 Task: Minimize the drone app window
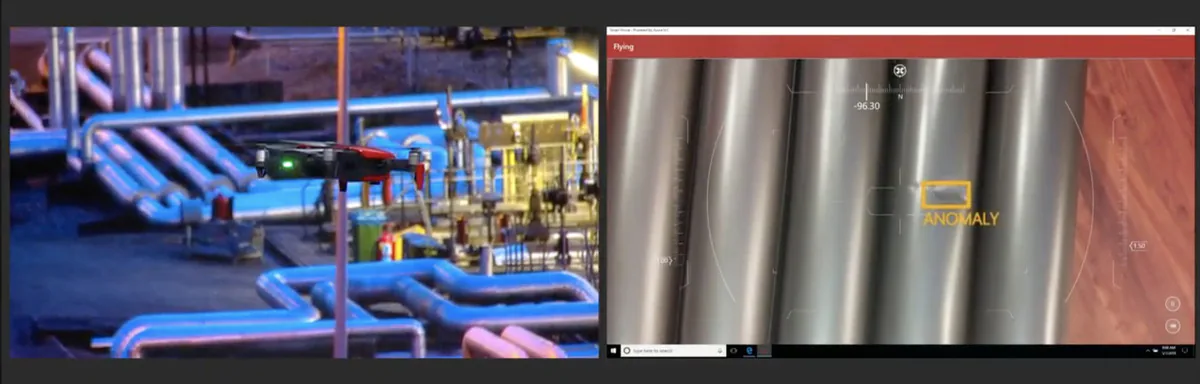point(1159,30)
